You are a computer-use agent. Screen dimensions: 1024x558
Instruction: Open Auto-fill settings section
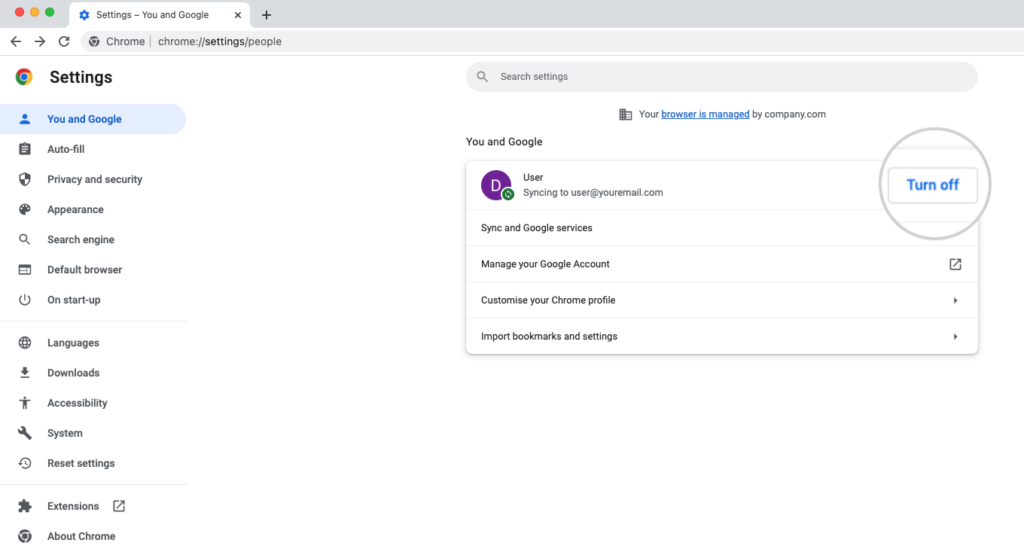tap(93, 149)
